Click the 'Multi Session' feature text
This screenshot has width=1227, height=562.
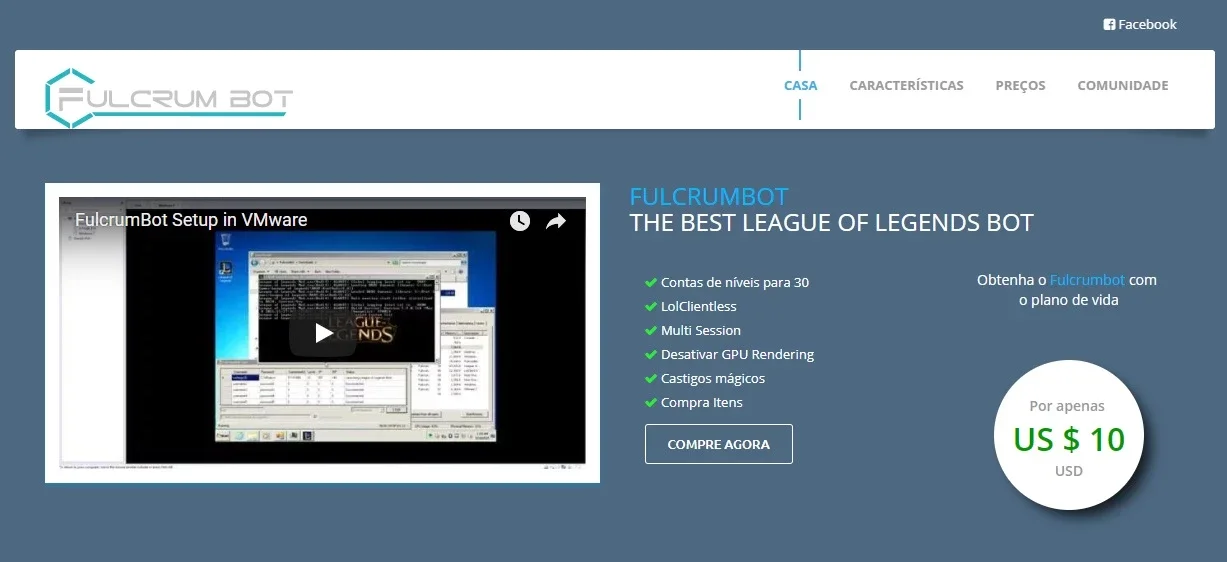click(x=701, y=330)
